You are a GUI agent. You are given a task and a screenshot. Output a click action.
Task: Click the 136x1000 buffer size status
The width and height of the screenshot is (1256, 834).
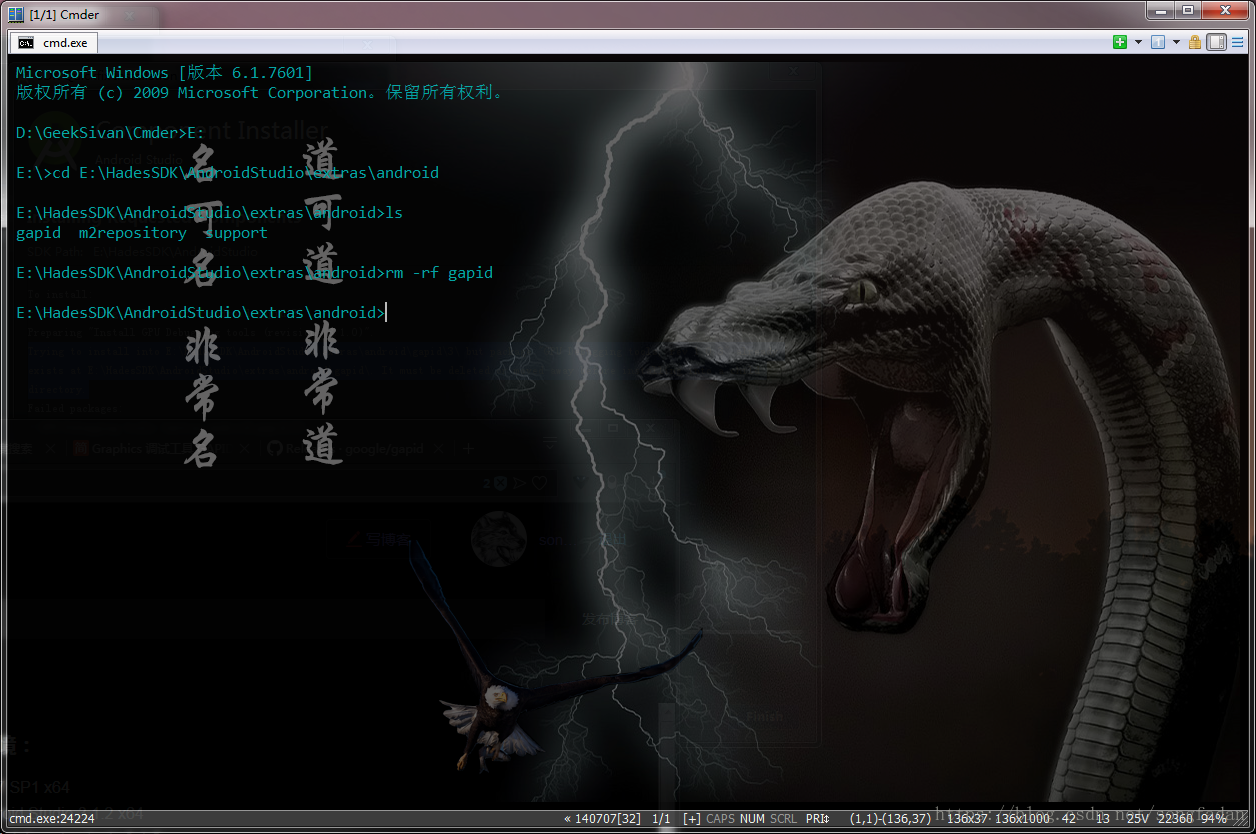coord(1022,819)
